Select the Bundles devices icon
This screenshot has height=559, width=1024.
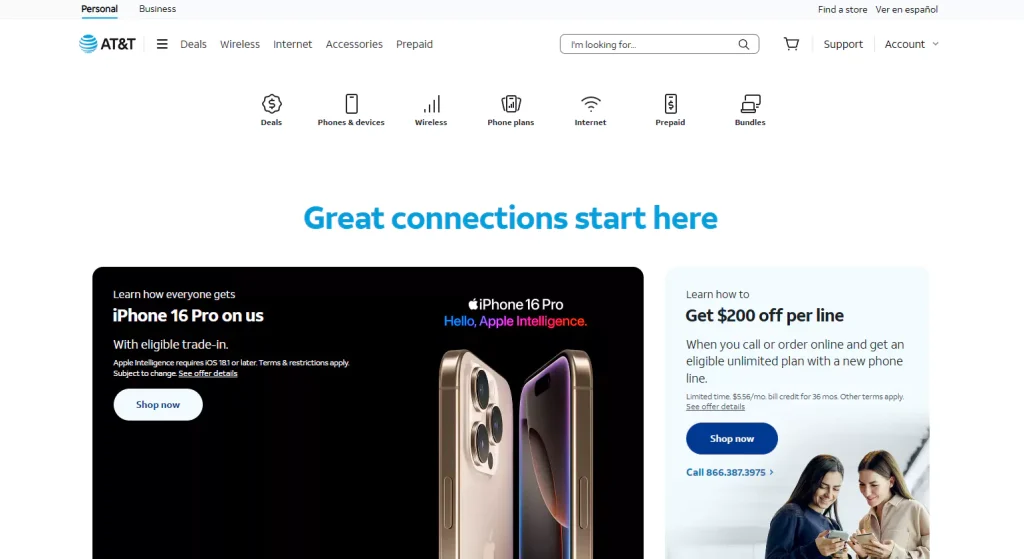coord(750,104)
